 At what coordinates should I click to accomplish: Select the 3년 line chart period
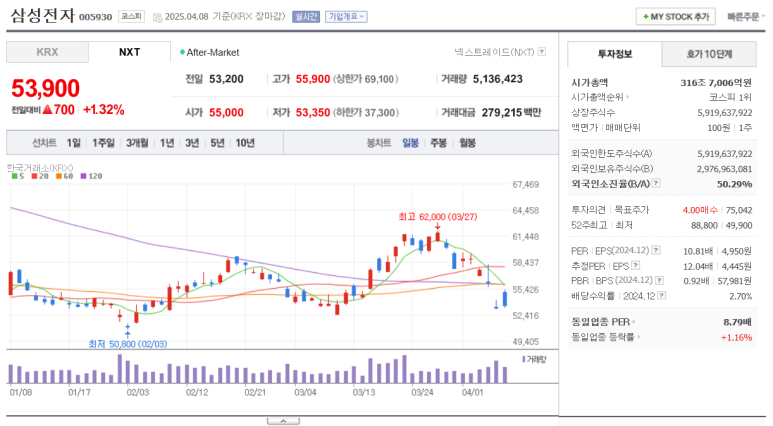pyautogui.click(x=192, y=143)
